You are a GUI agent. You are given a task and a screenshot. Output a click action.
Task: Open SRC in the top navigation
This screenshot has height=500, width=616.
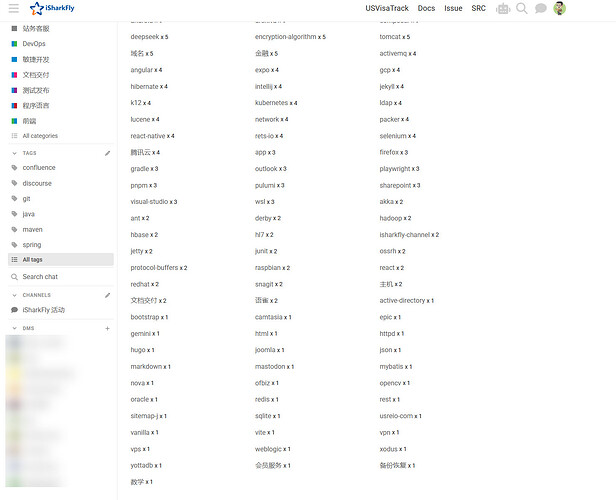478,8
